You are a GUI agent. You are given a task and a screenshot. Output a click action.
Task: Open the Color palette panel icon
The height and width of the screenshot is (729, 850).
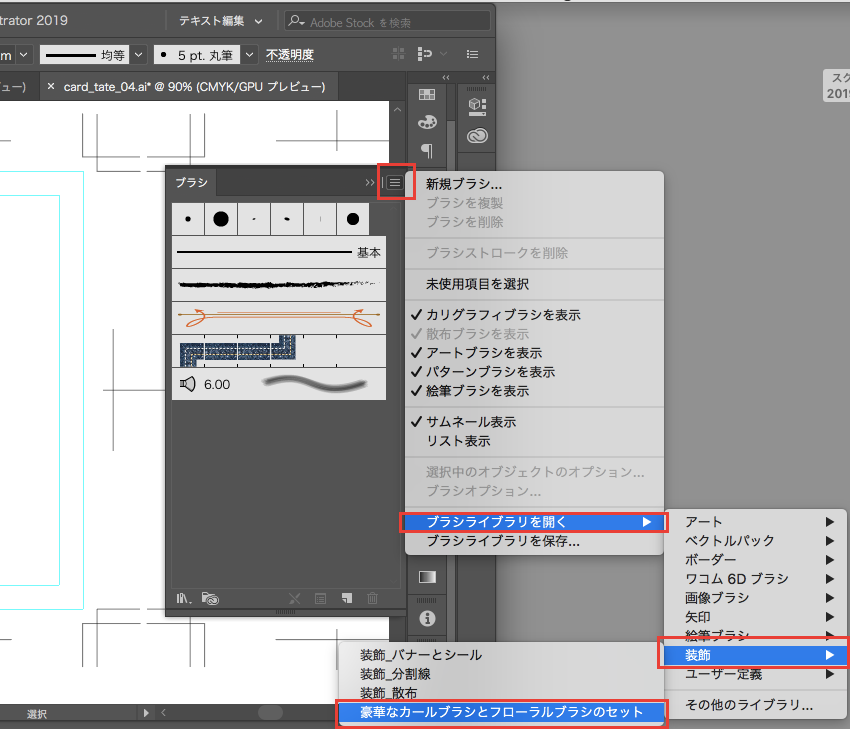pyautogui.click(x=427, y=122)
